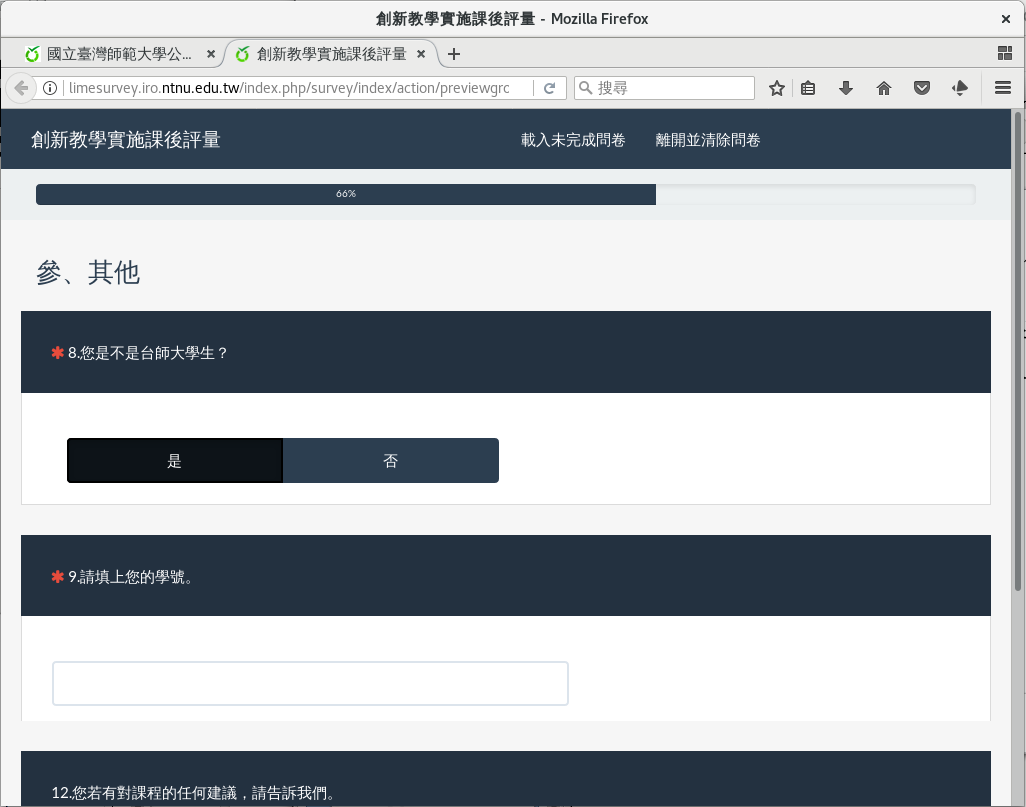
Task: Click 離開並清除問卷 link
Action: (707, 140)
